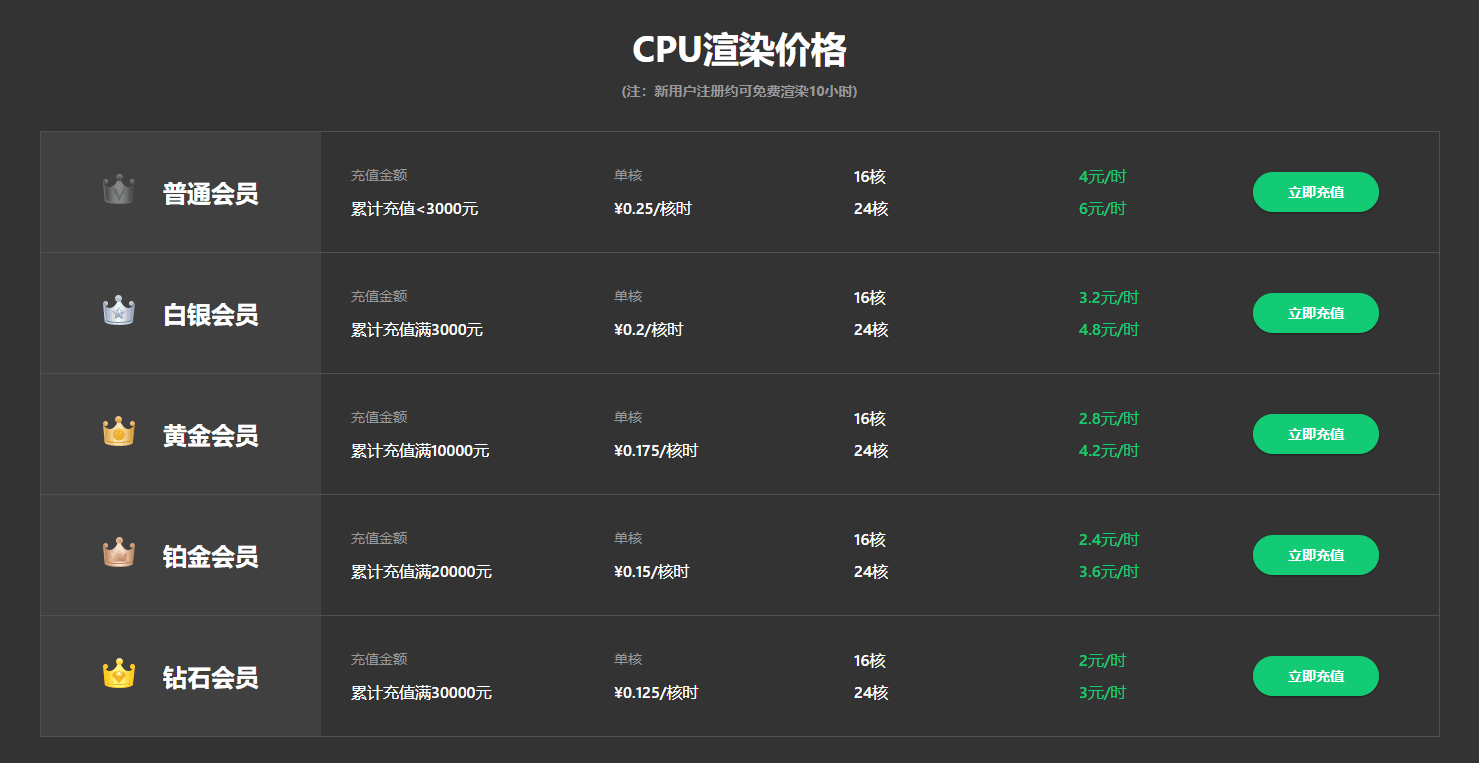The height and width of the screenshot is (763, 1479).
Task: Select the 白银会员 membership title
Action: coord(210,314)
